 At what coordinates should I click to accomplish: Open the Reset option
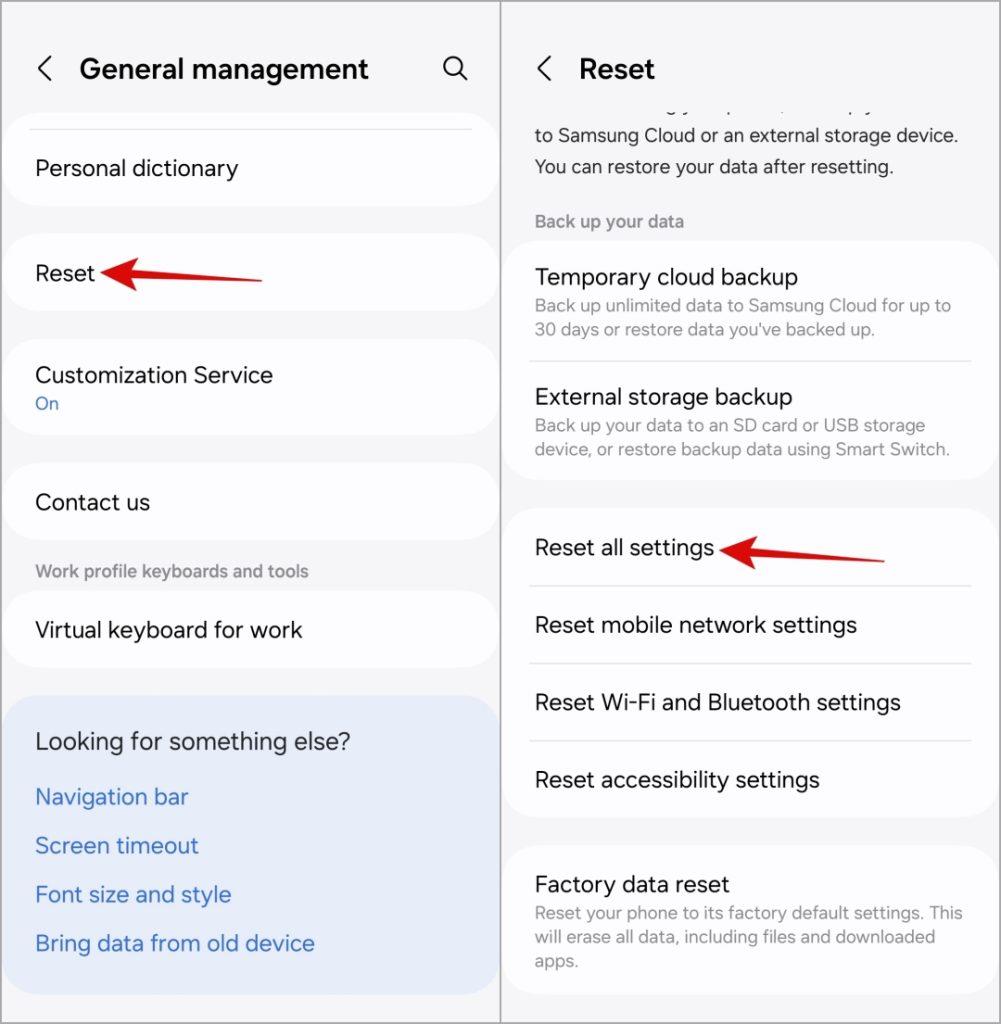251,273
